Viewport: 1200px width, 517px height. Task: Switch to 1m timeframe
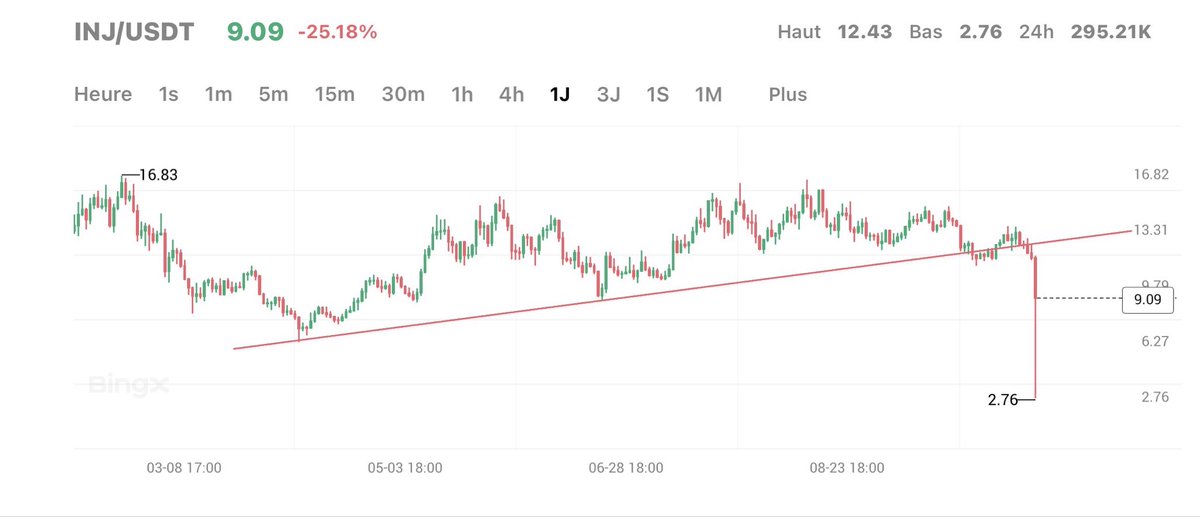pyautogui.click(x=218, y=95)
